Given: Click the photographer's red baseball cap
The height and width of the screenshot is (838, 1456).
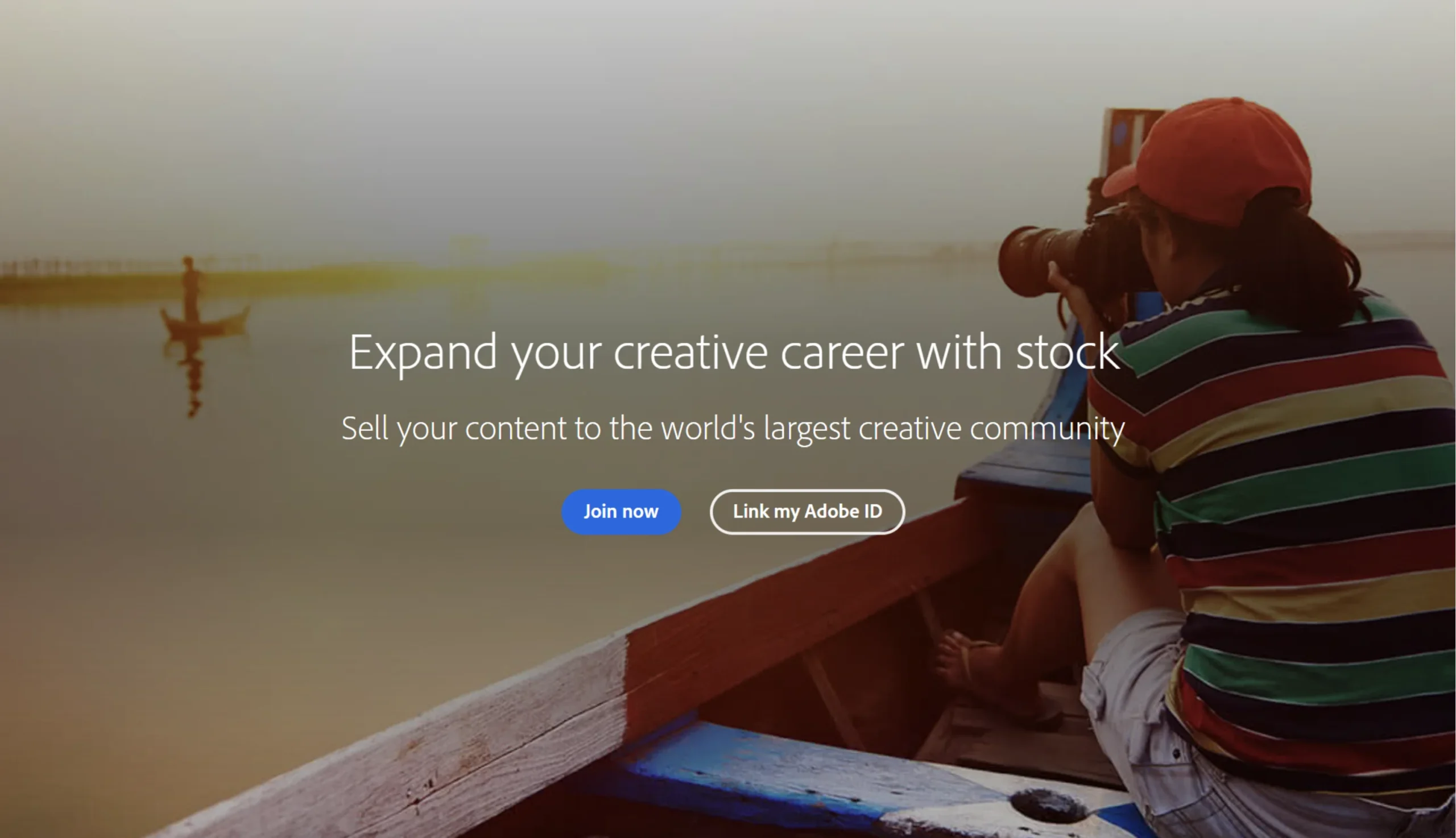Looking at the screenshot, I should [x=1212, y=161].
